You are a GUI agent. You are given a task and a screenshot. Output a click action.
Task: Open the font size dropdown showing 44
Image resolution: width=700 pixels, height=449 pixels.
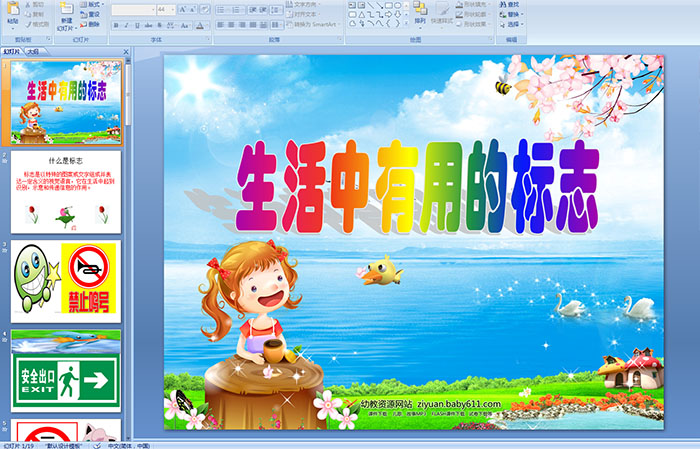click(164, 9)
